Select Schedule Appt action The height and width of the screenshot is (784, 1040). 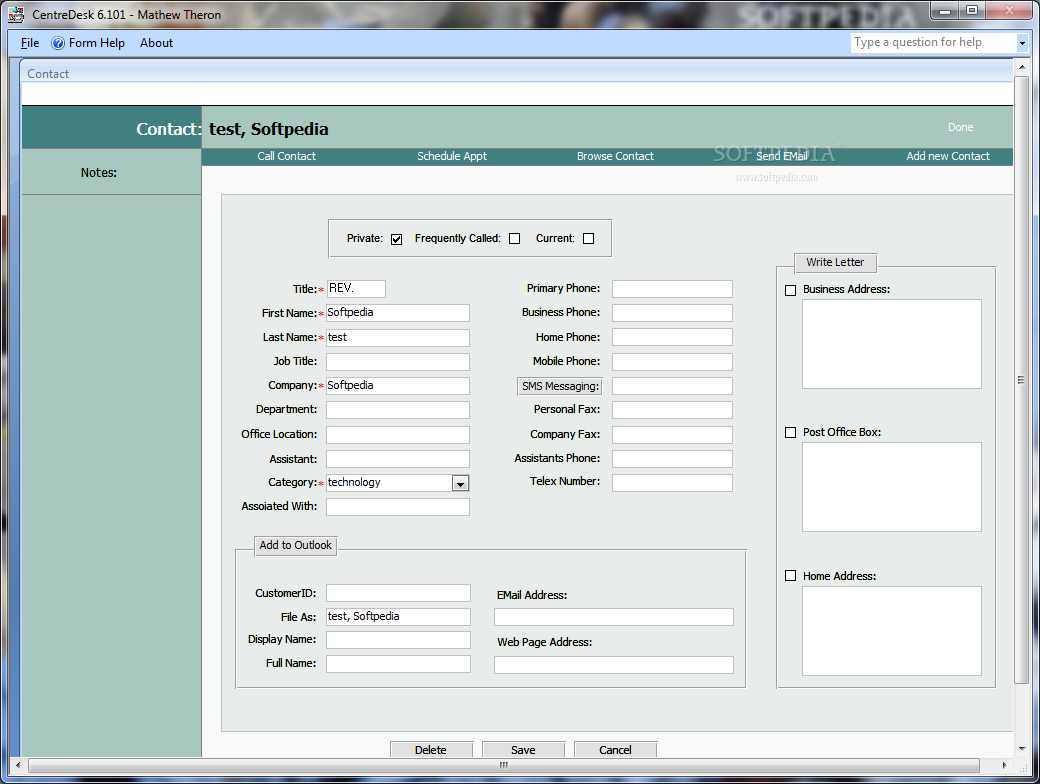452,157
